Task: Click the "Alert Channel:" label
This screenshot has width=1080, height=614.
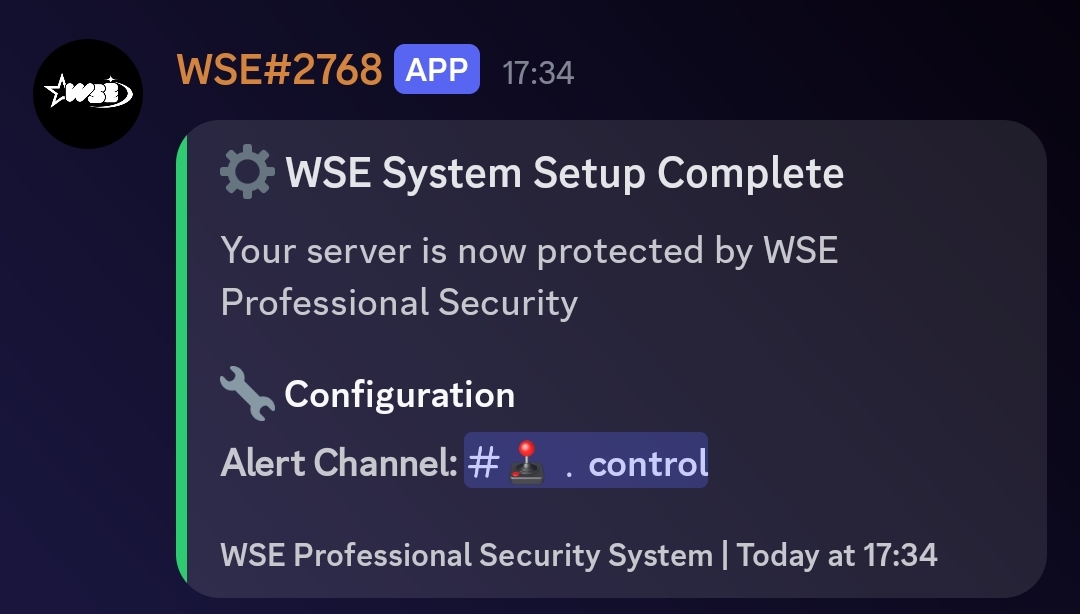Action: pos(339,462)
